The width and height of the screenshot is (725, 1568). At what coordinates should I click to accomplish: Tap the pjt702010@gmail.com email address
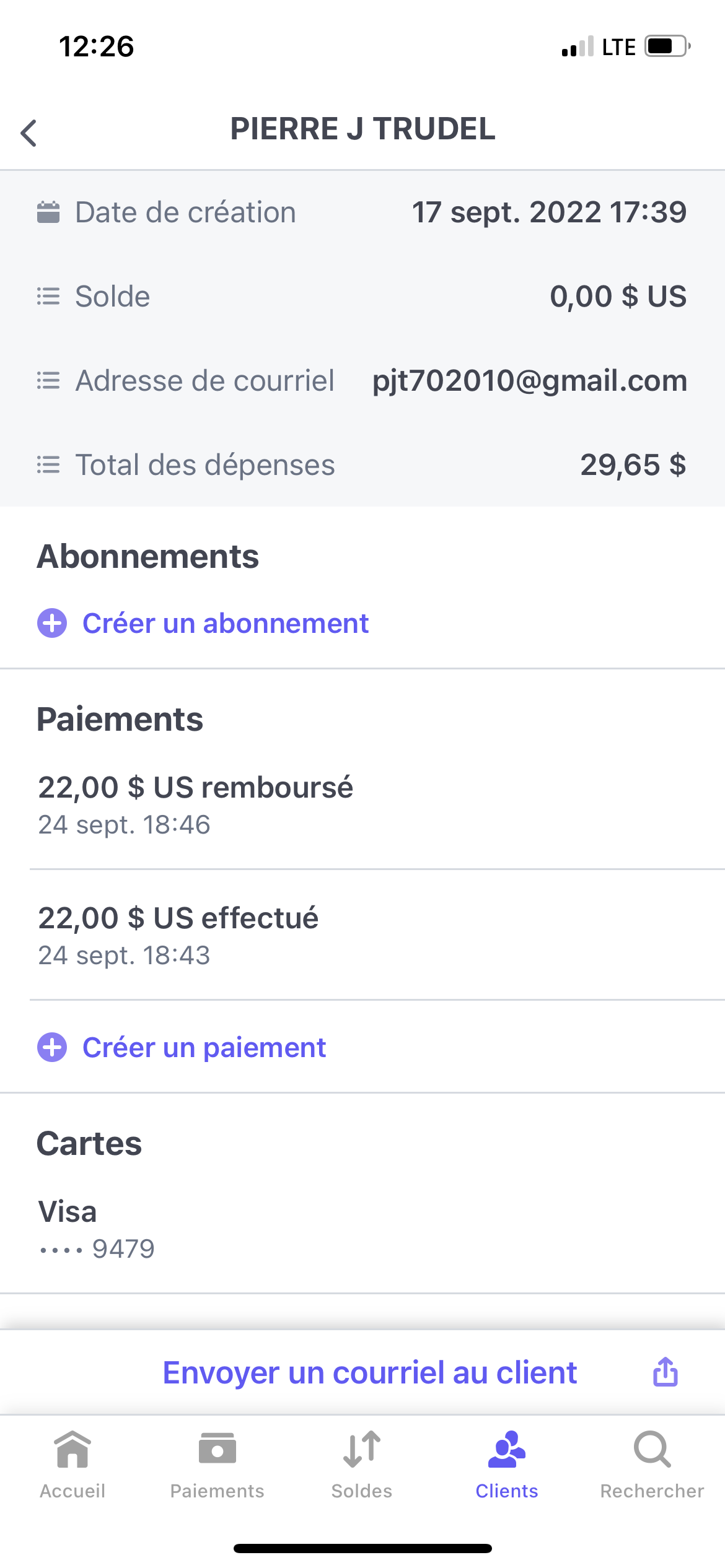point(530,380)
